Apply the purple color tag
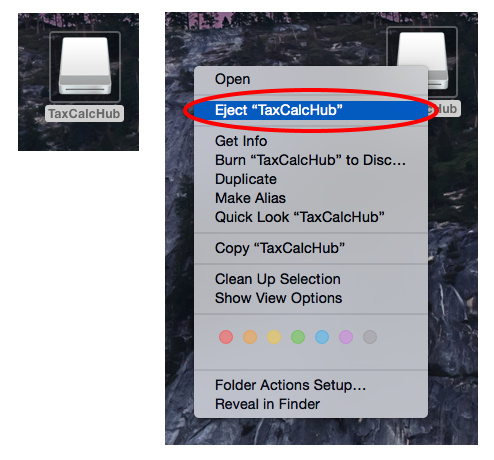Viewport: 494px width, 460px height. tap(346, 337)
